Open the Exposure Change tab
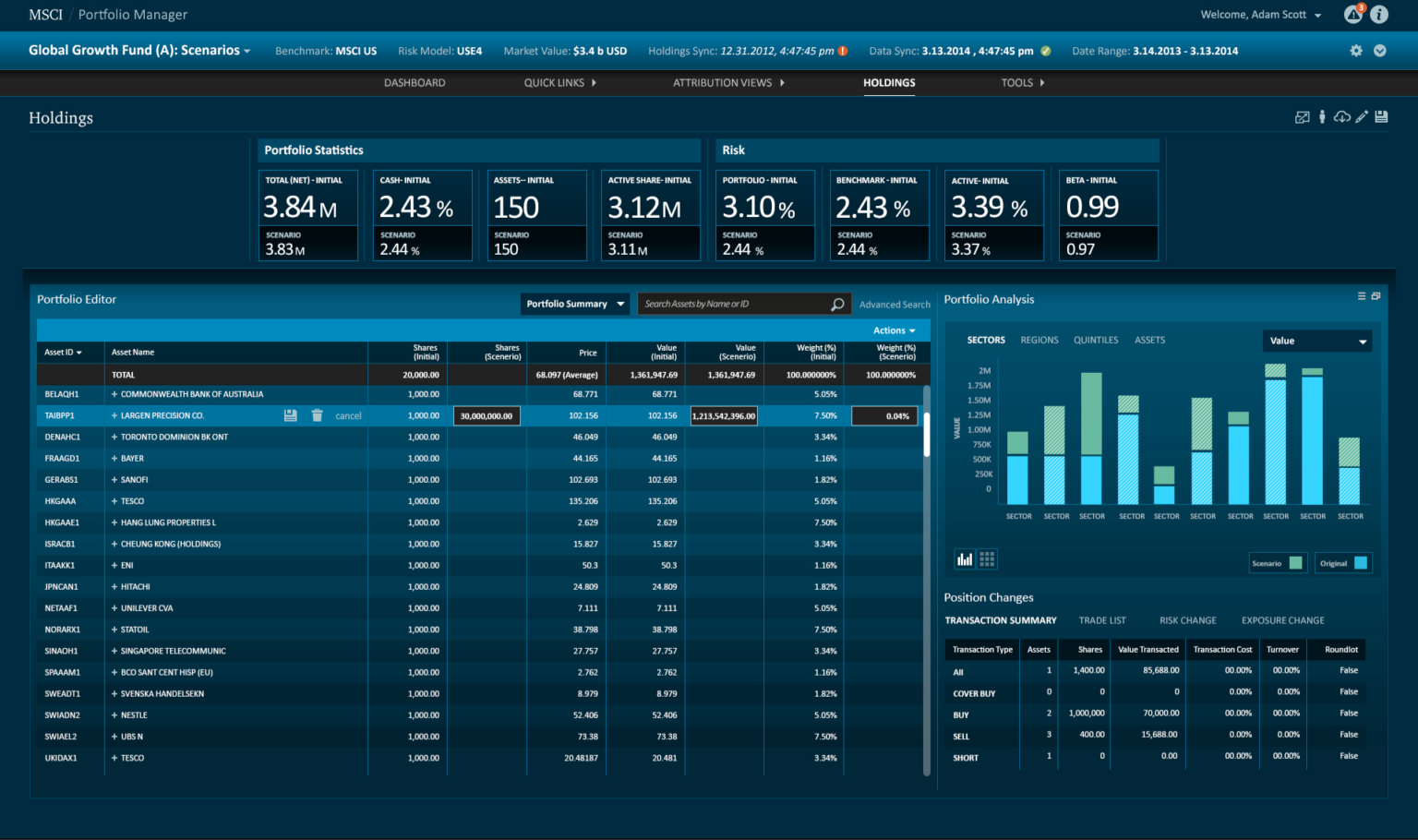 point(1282,620)
